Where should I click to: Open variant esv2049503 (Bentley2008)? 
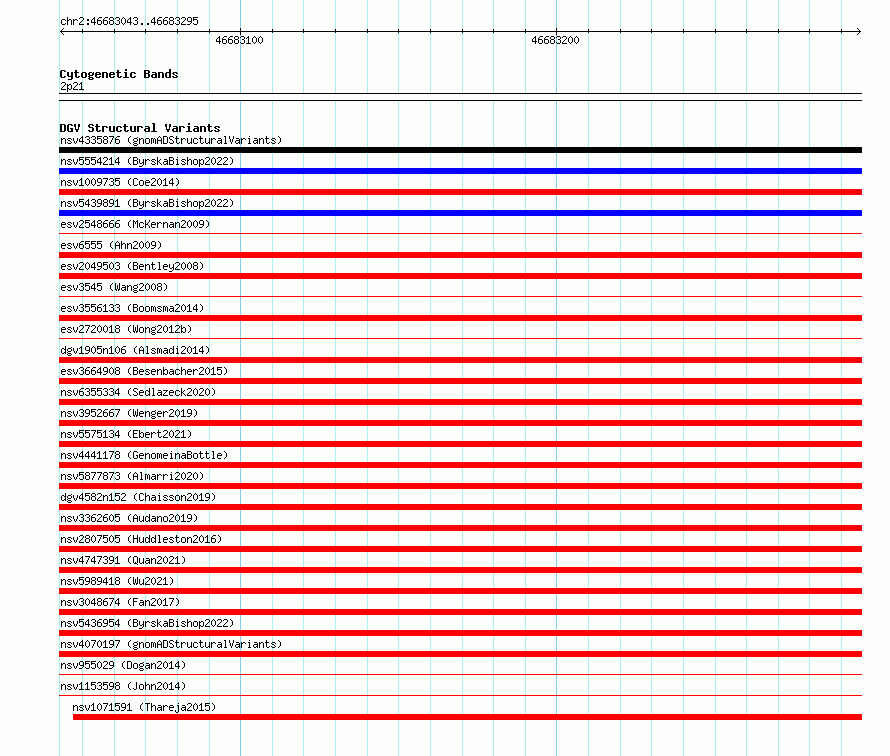click(x=132, y=266)
